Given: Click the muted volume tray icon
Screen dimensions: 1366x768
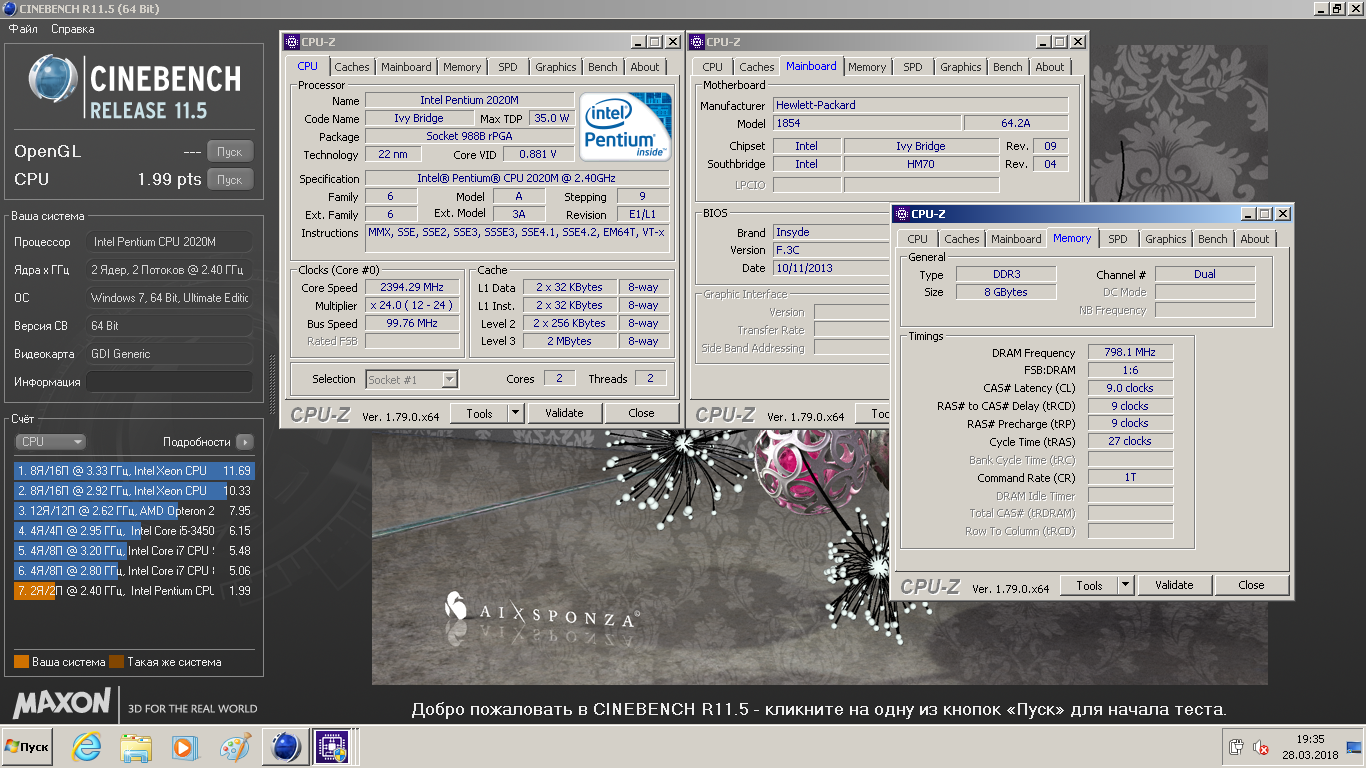Looking at the screenshot, I should point(1261,747).
